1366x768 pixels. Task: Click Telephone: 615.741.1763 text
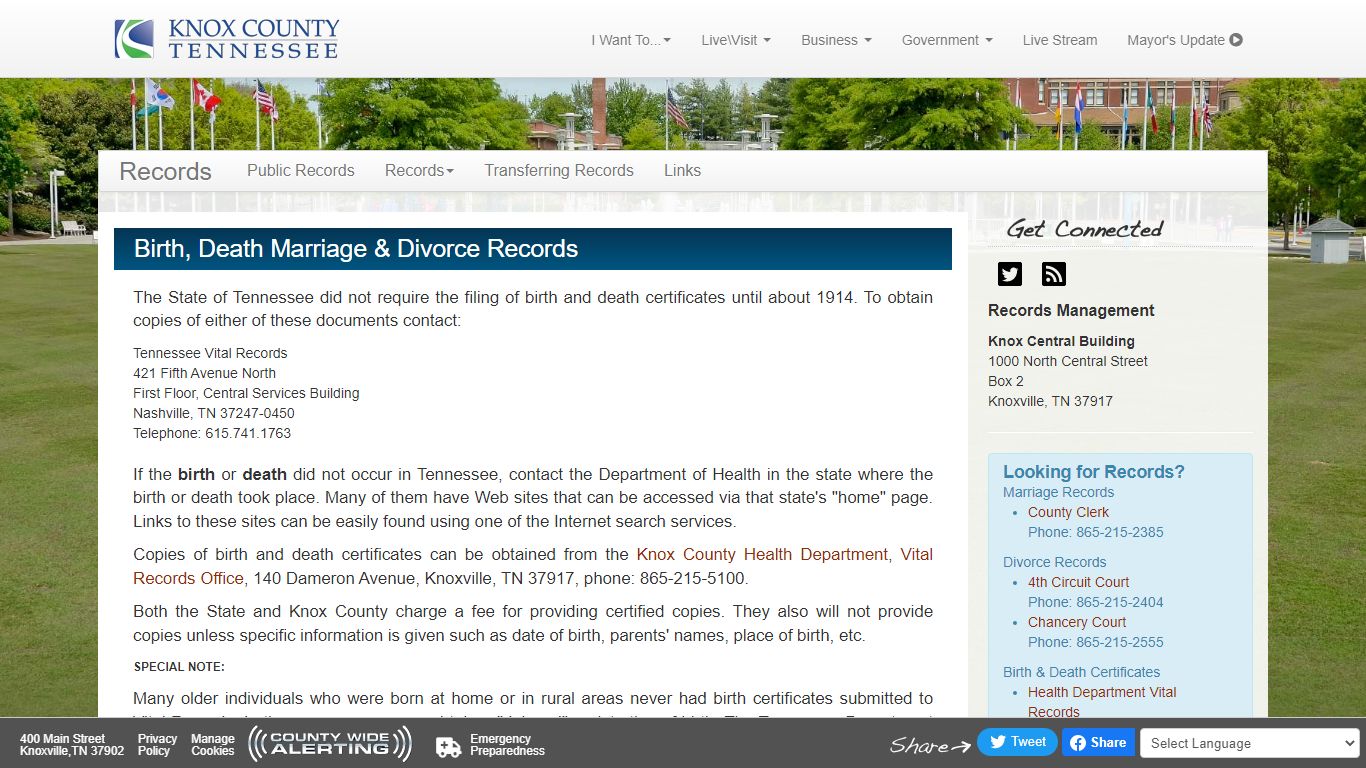click(212, 433)
